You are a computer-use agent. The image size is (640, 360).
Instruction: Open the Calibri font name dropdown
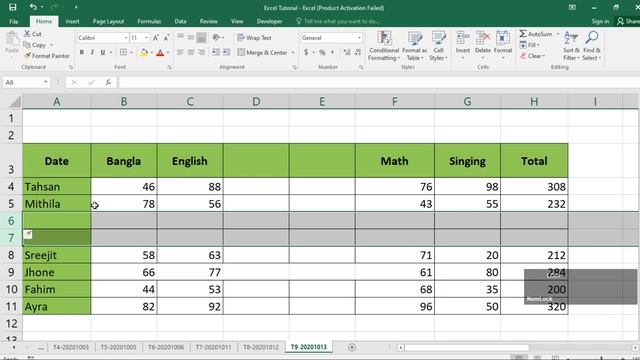(x=126, y=38)
